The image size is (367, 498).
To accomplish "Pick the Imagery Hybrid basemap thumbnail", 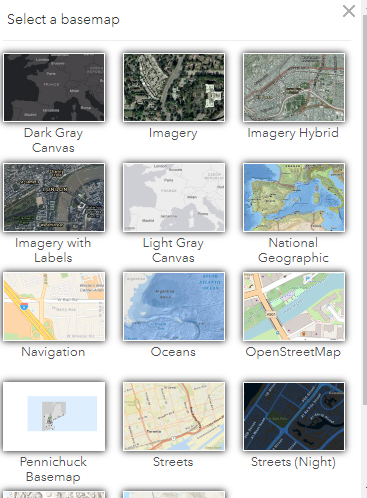I will (294, 87).
